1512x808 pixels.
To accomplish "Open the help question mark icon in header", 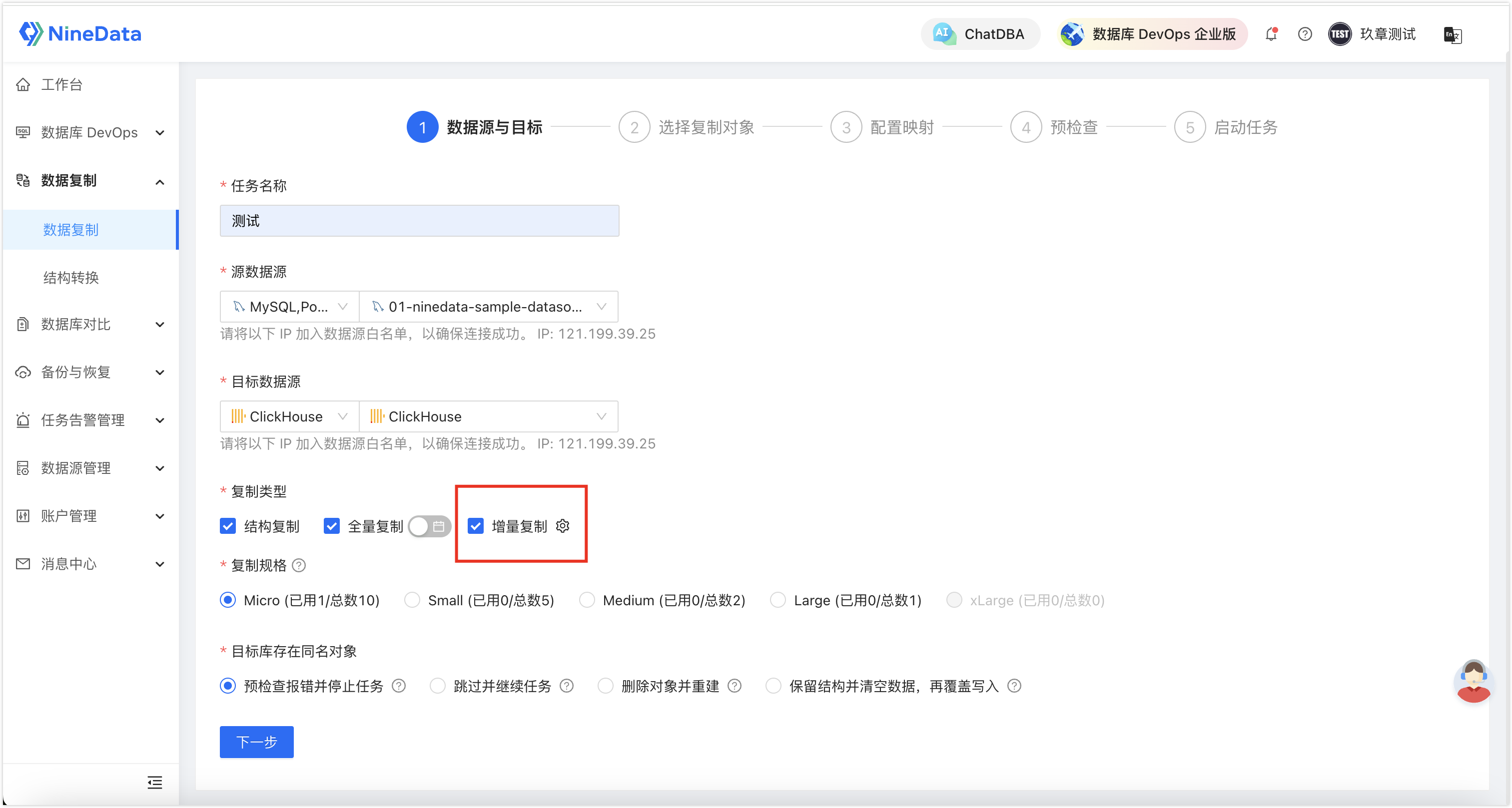I will pos(1304,34).
